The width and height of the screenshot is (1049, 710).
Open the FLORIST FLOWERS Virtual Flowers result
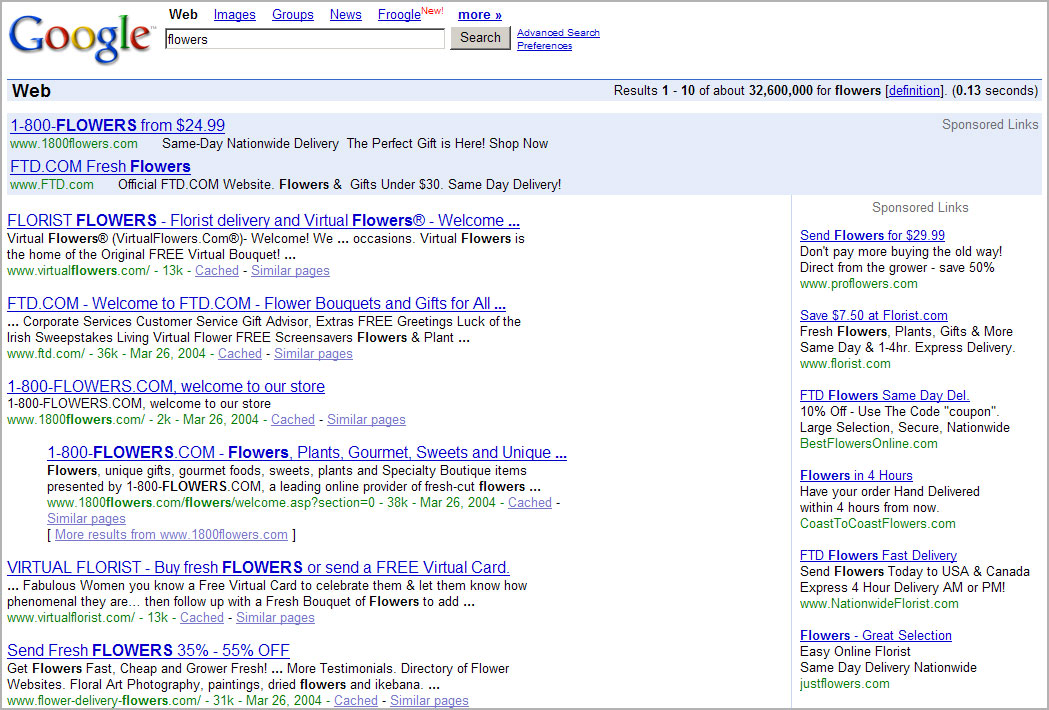[x=263, y=220]
